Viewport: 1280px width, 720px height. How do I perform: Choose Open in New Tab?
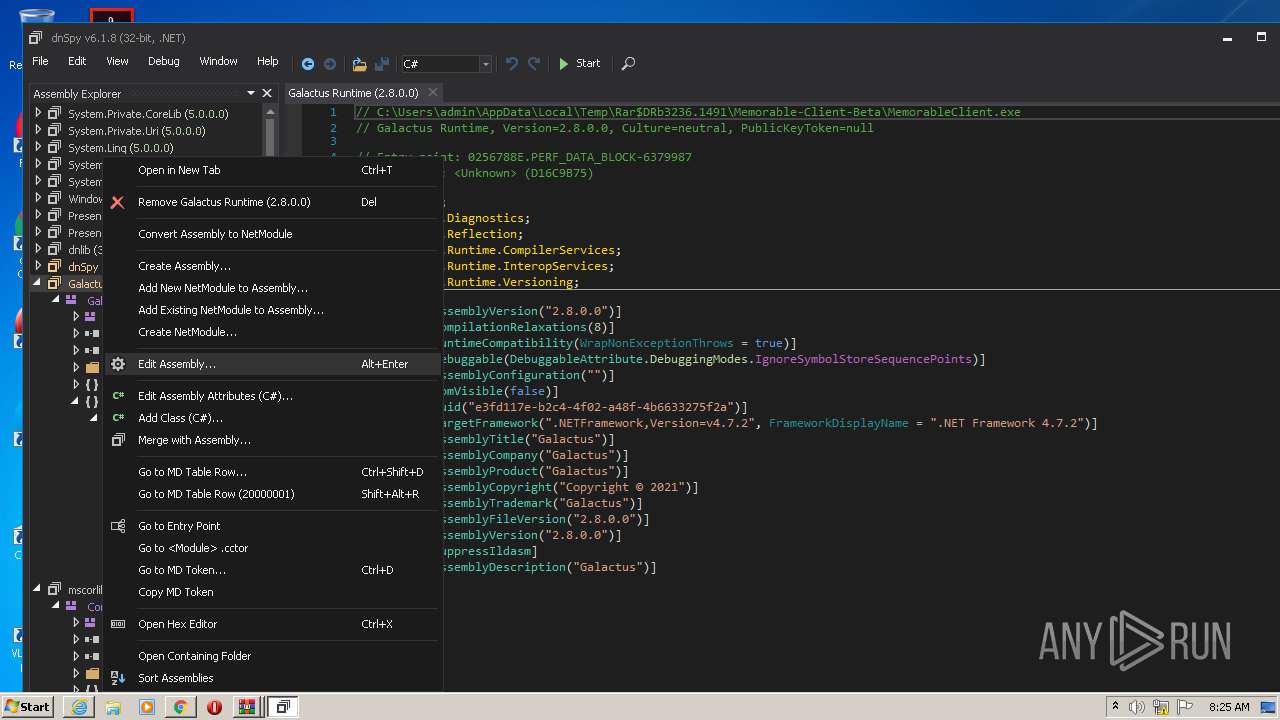(273, 170)
